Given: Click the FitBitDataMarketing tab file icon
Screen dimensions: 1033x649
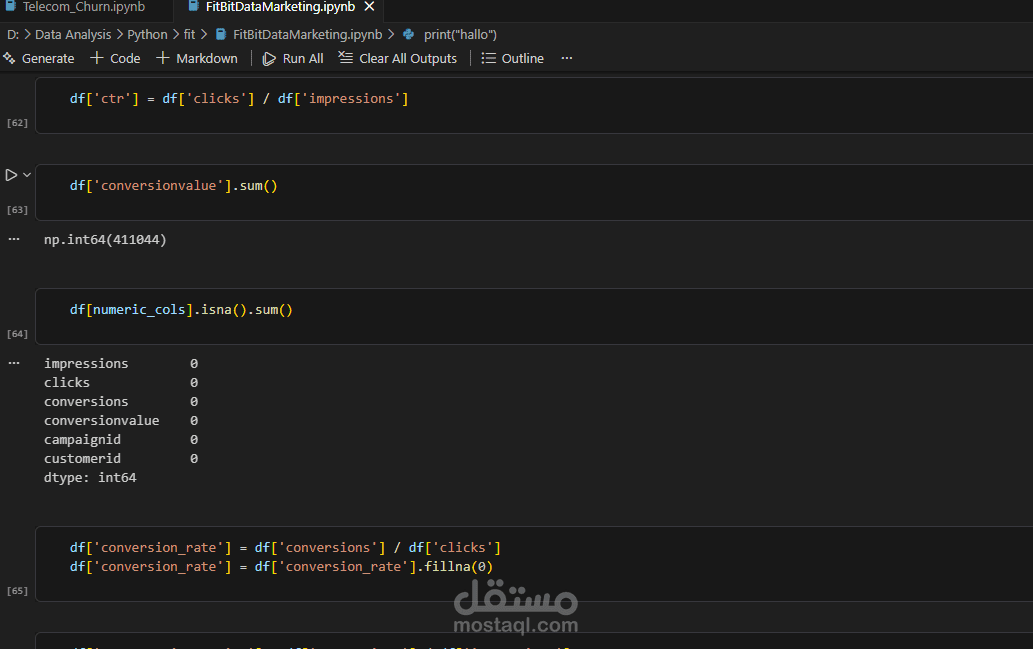Looking at the screenshot, I should [x=193, y=6].
